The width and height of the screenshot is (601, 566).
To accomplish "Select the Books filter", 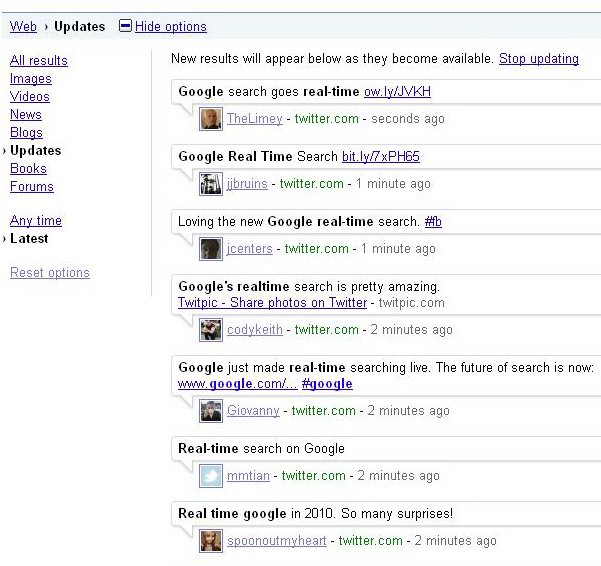I will (x=28, y=169).
